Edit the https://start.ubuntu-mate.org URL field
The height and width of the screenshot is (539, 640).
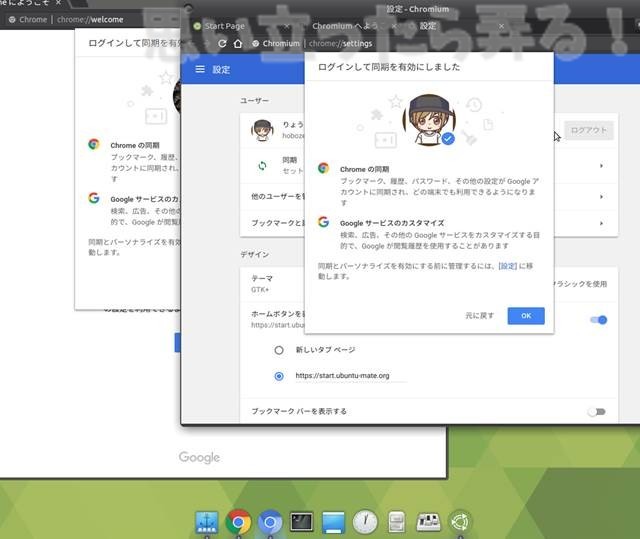(350, 376)
